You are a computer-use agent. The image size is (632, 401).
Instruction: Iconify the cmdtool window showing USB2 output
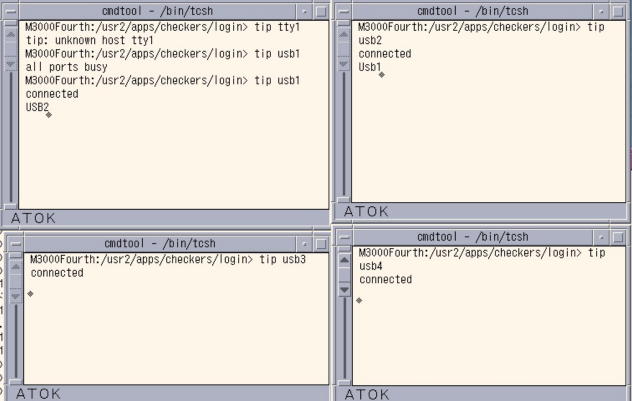304,12
